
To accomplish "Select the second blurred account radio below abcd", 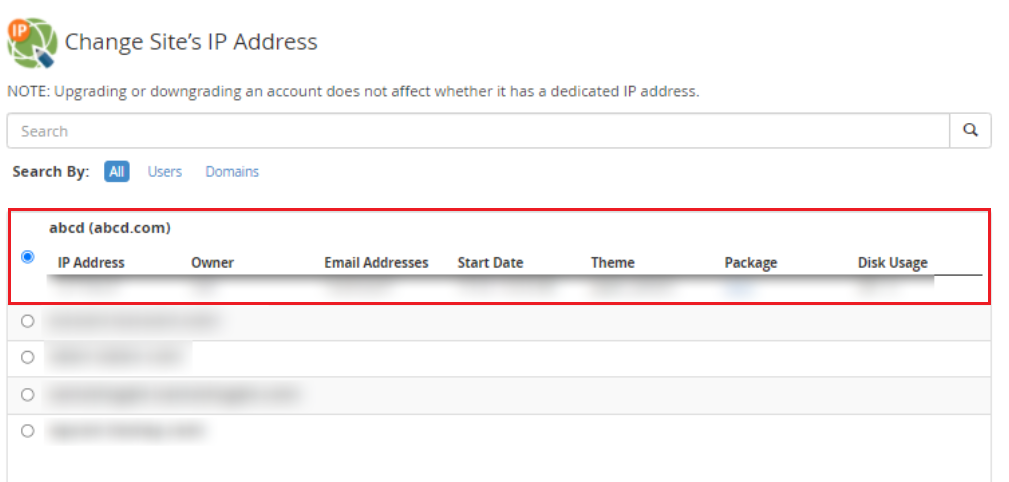I will coord(28,357).
